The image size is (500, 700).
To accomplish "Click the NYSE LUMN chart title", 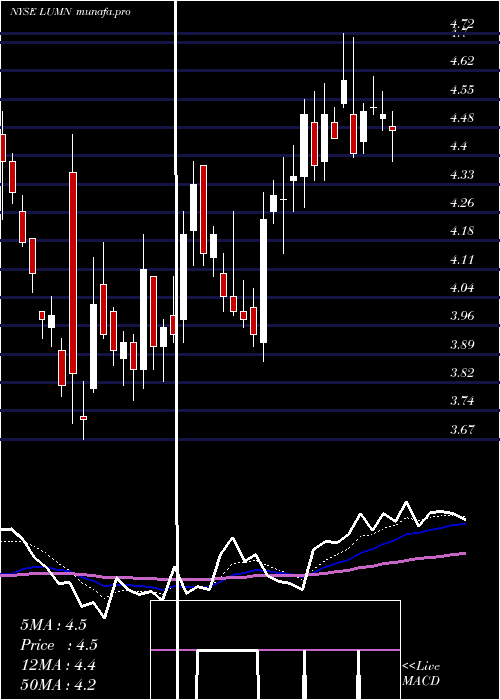I will click(70, 12).
